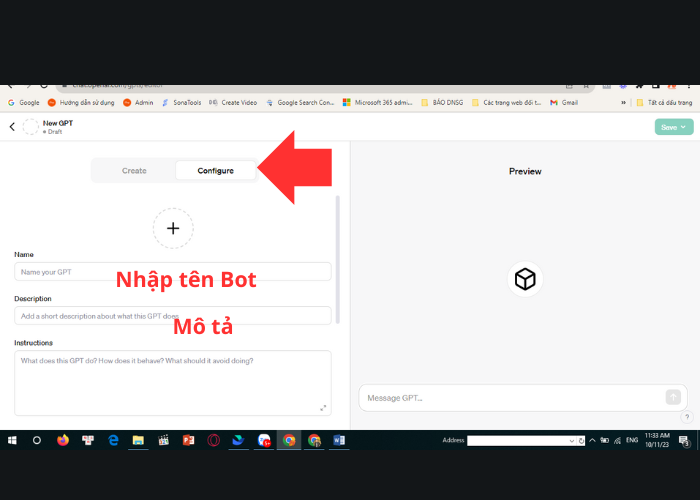Viewport: 700px width, 500px height.
Task: Switch to the Create tab
Action: [134, 171]
